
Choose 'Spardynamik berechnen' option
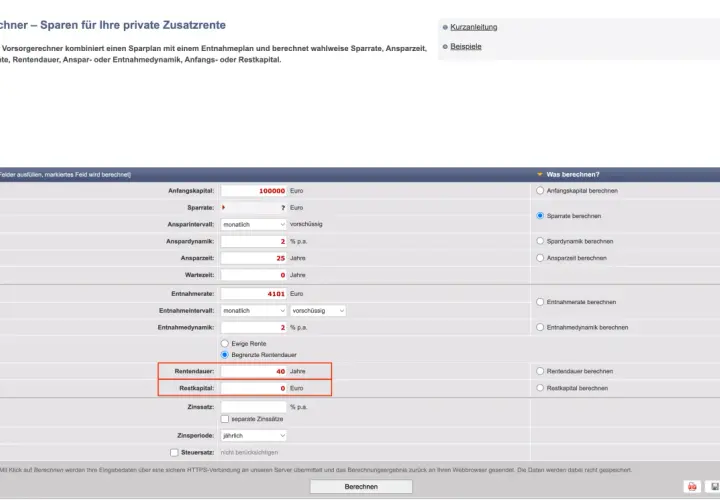tap(540, 241)
